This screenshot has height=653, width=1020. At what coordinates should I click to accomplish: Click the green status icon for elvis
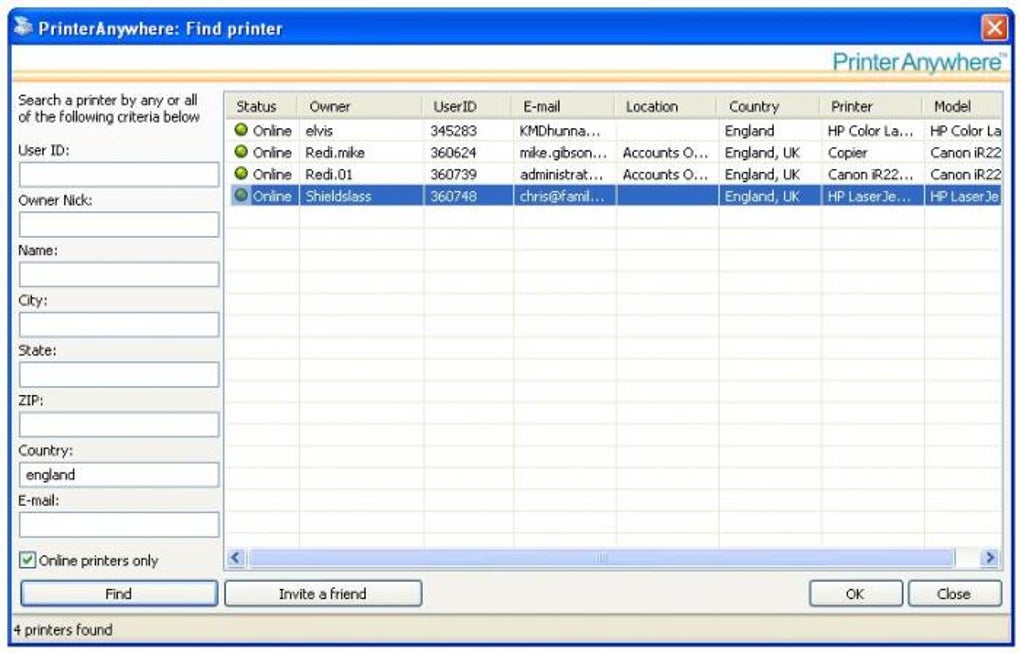pyautogui.click(x=241, y=129)
